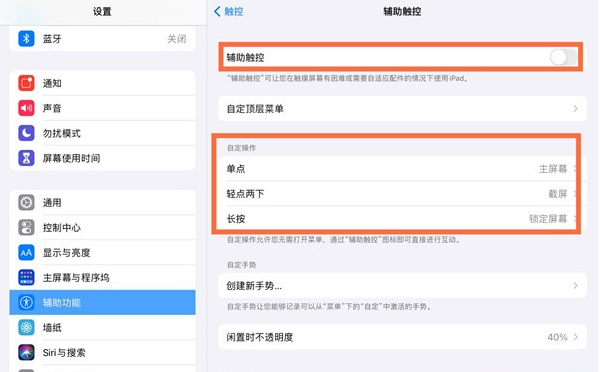Open 屏幕使用时间 sidebar entry
This screenshot has height=372, width=601.
102,158
